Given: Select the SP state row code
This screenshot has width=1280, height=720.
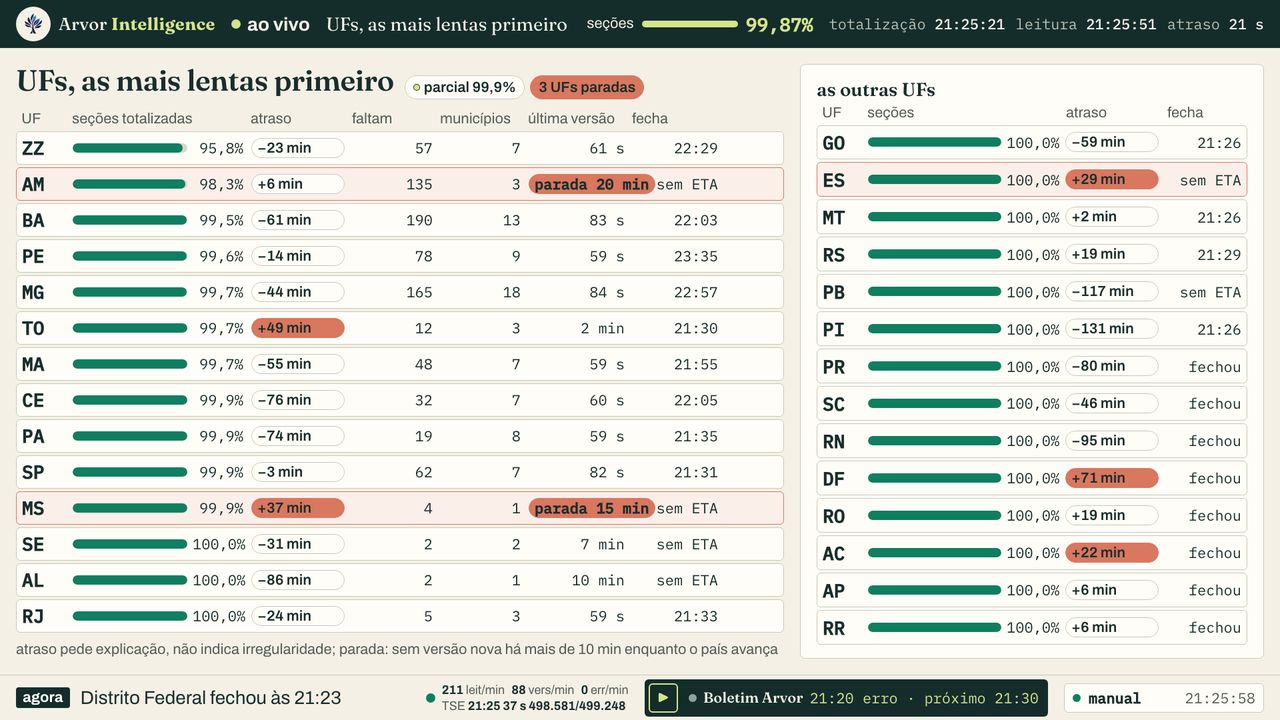Looking at the screenshot, I should (x=33, y=472).
